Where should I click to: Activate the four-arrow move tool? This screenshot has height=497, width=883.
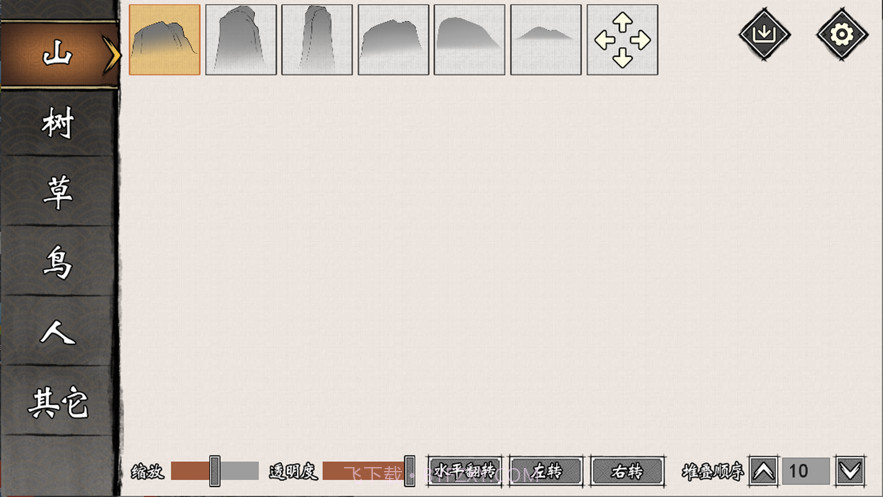pos(622,40)
